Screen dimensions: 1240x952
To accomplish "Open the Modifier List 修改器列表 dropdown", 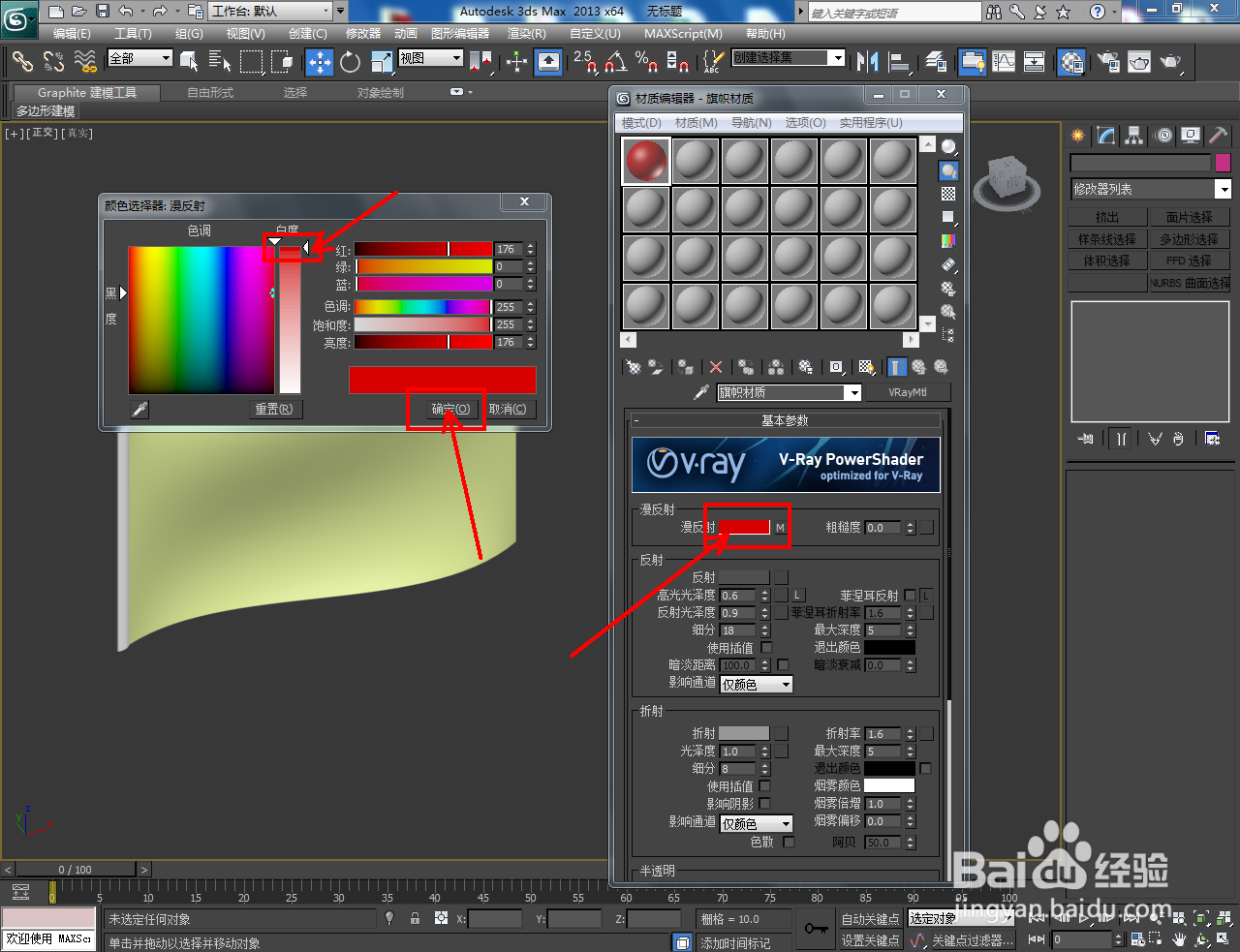I will [1150, 189].
